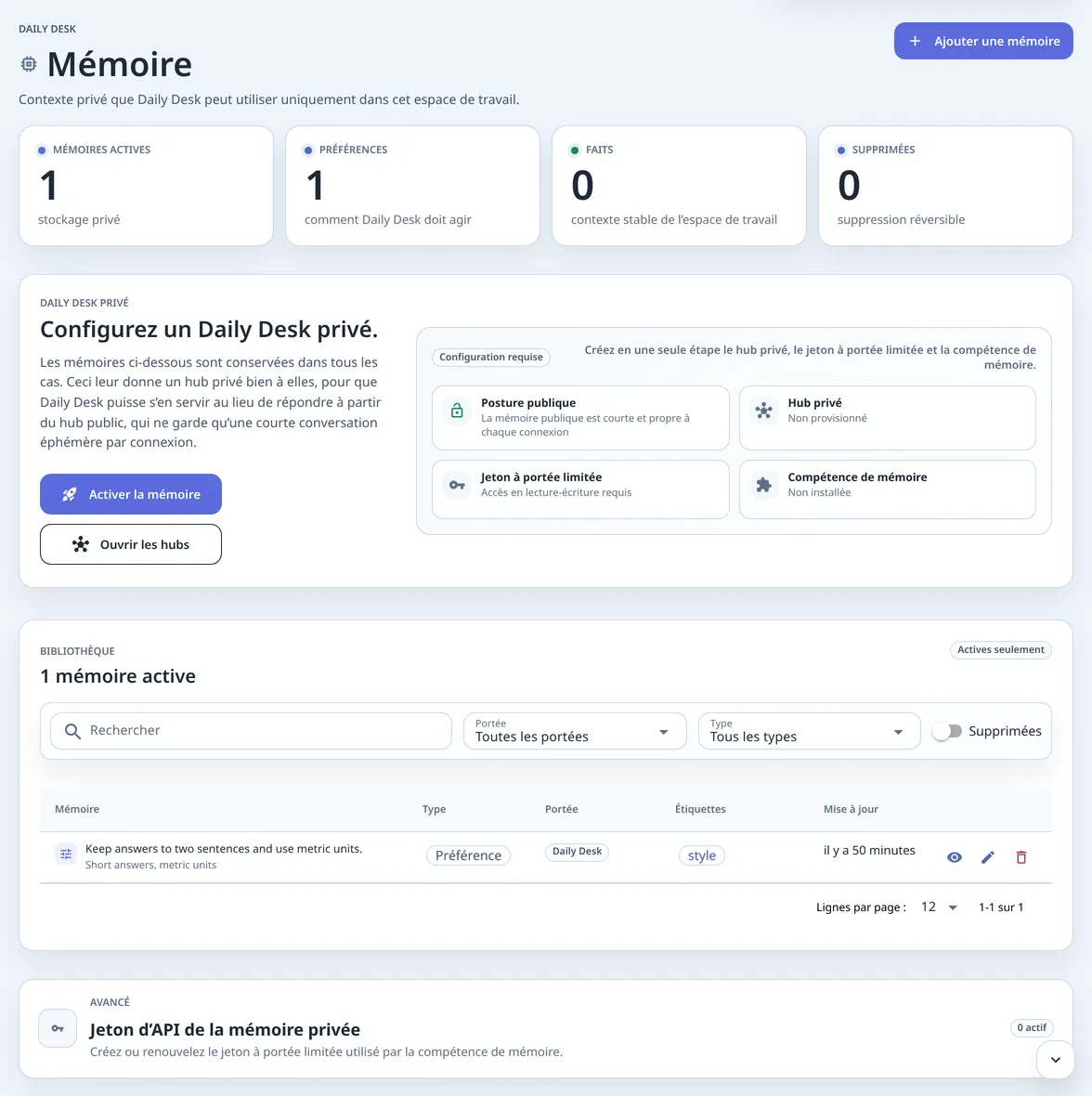This screenshot has width=1092, height=1096.
Task: Click the DAILY DESK breadcrumb label
Action: pyautogui.click(x=47, y=29)
